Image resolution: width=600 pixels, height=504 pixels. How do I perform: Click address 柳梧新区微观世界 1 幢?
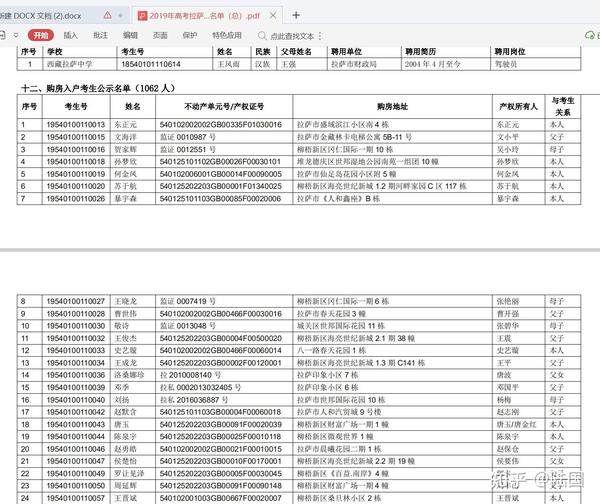pos(335,437)
